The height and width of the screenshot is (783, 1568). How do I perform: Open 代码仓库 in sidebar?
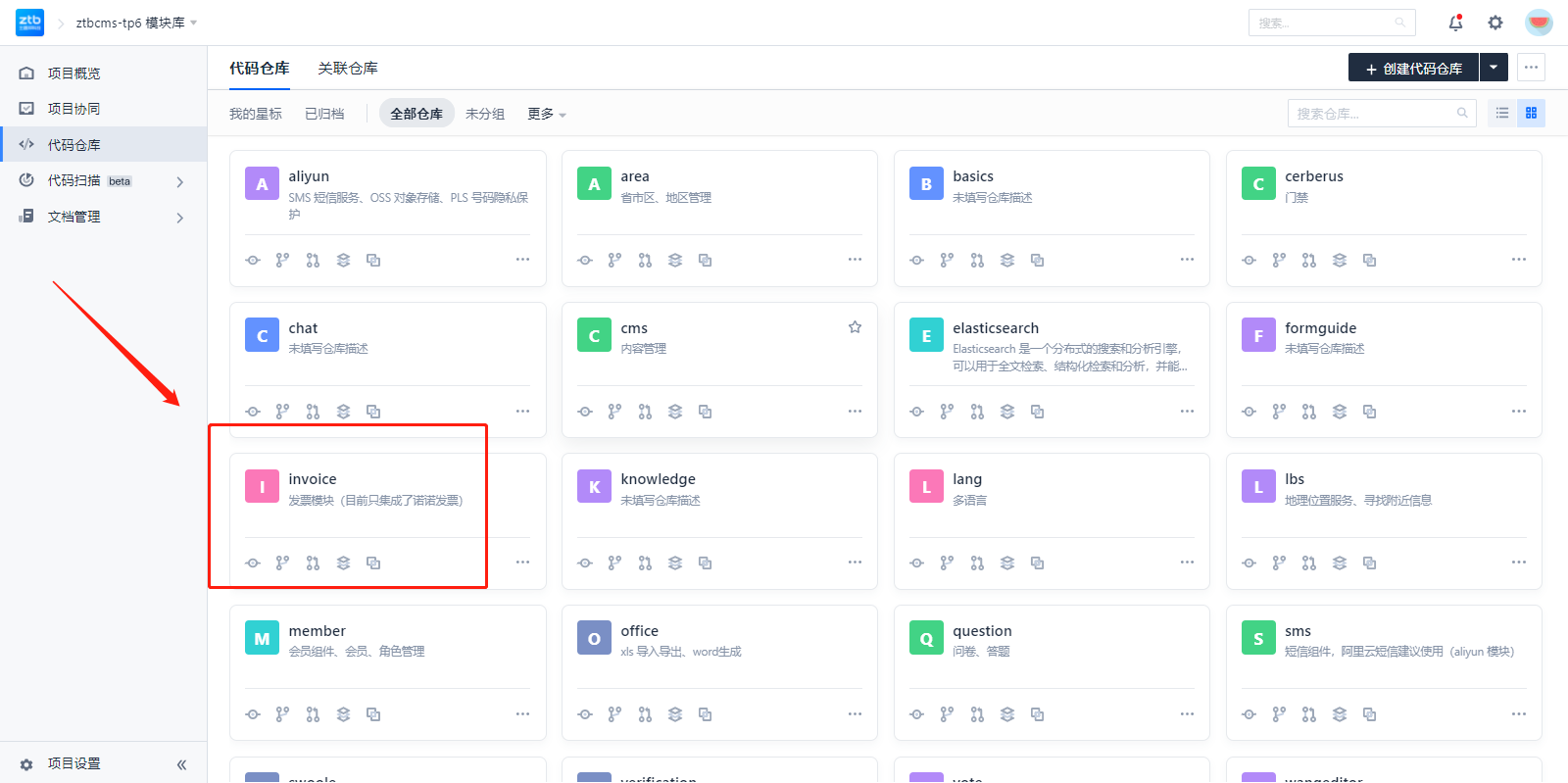coord(103,145)
